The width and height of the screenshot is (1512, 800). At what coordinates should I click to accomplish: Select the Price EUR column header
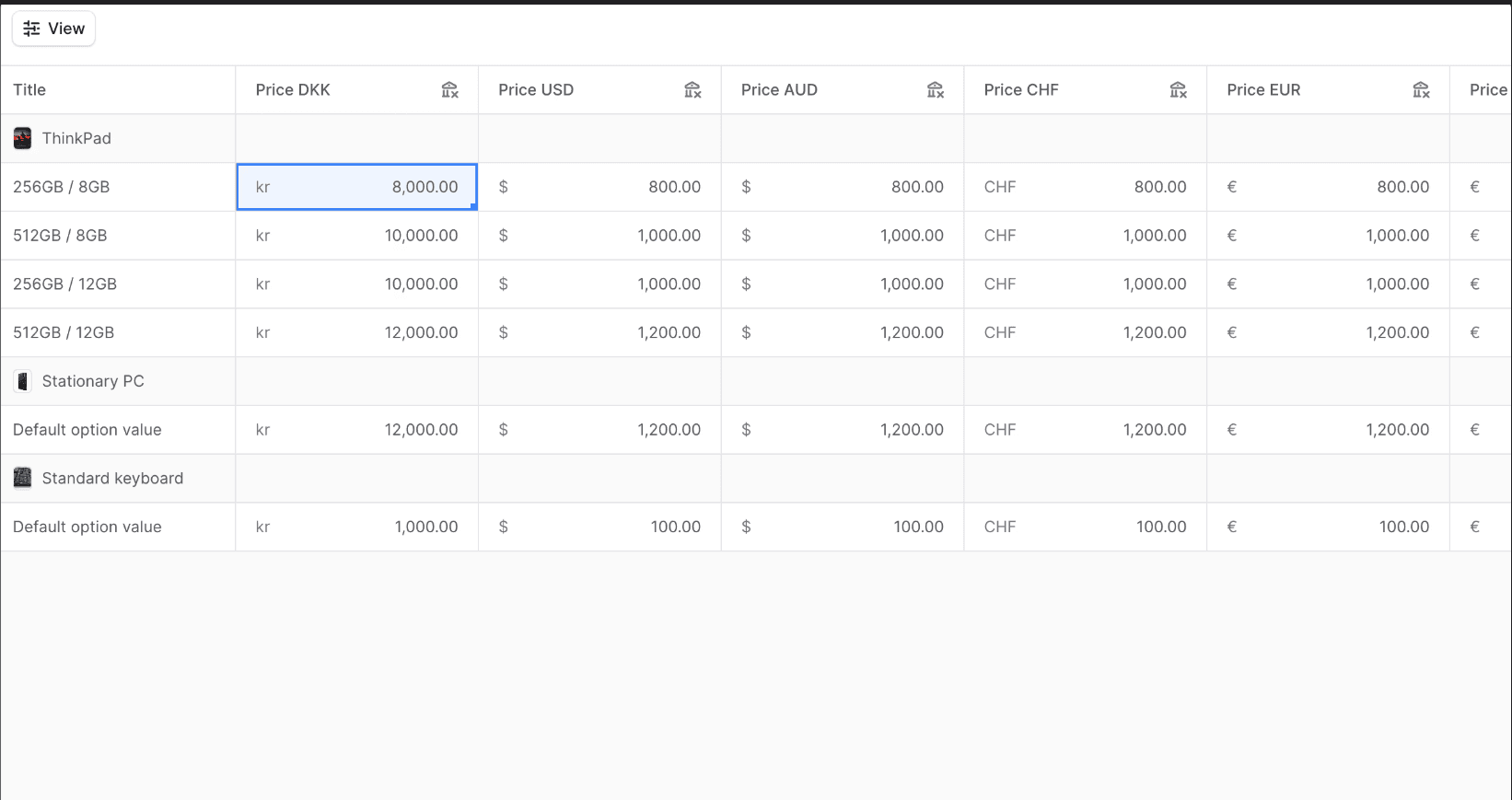1330,90
